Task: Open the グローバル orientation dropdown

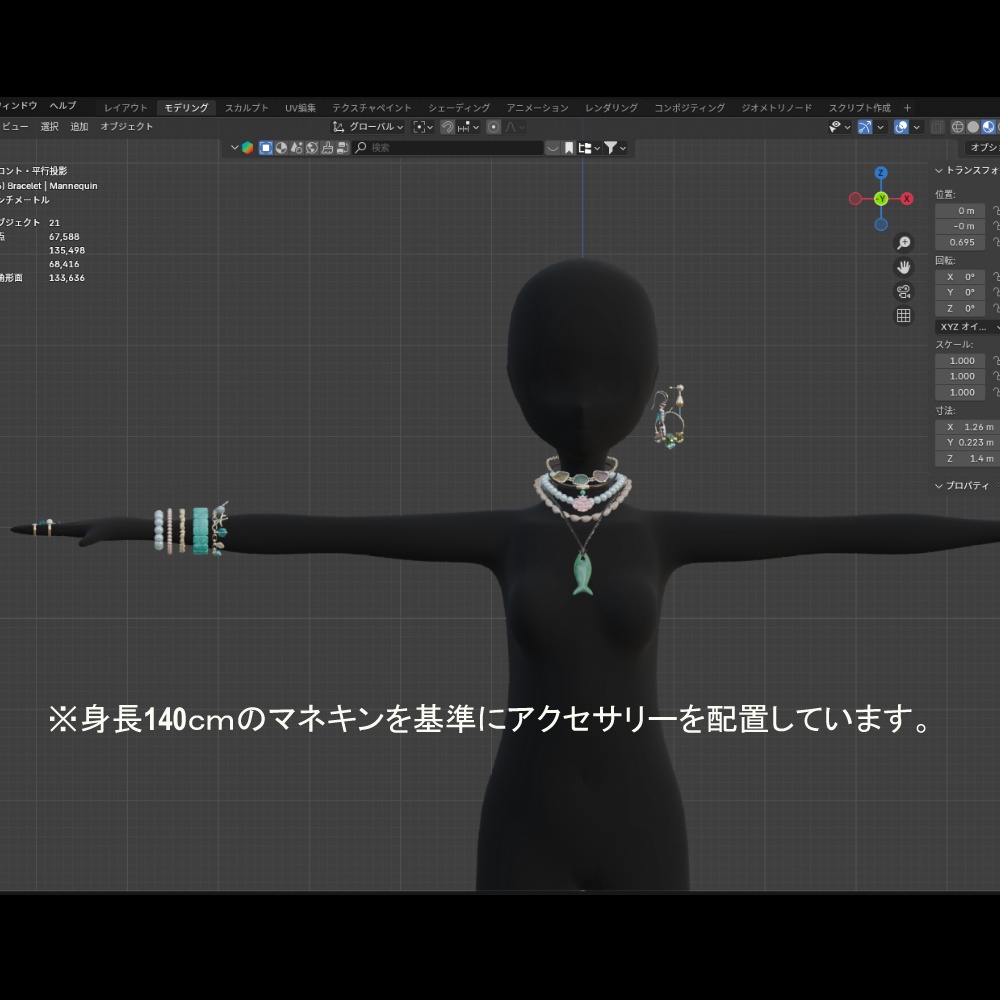Action: coord(368,127)
